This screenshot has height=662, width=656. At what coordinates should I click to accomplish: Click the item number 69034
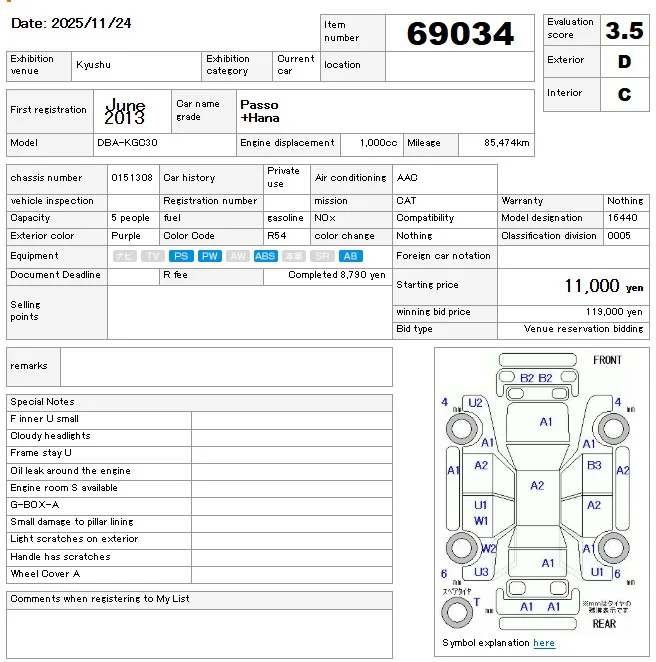tap(460, 34)
